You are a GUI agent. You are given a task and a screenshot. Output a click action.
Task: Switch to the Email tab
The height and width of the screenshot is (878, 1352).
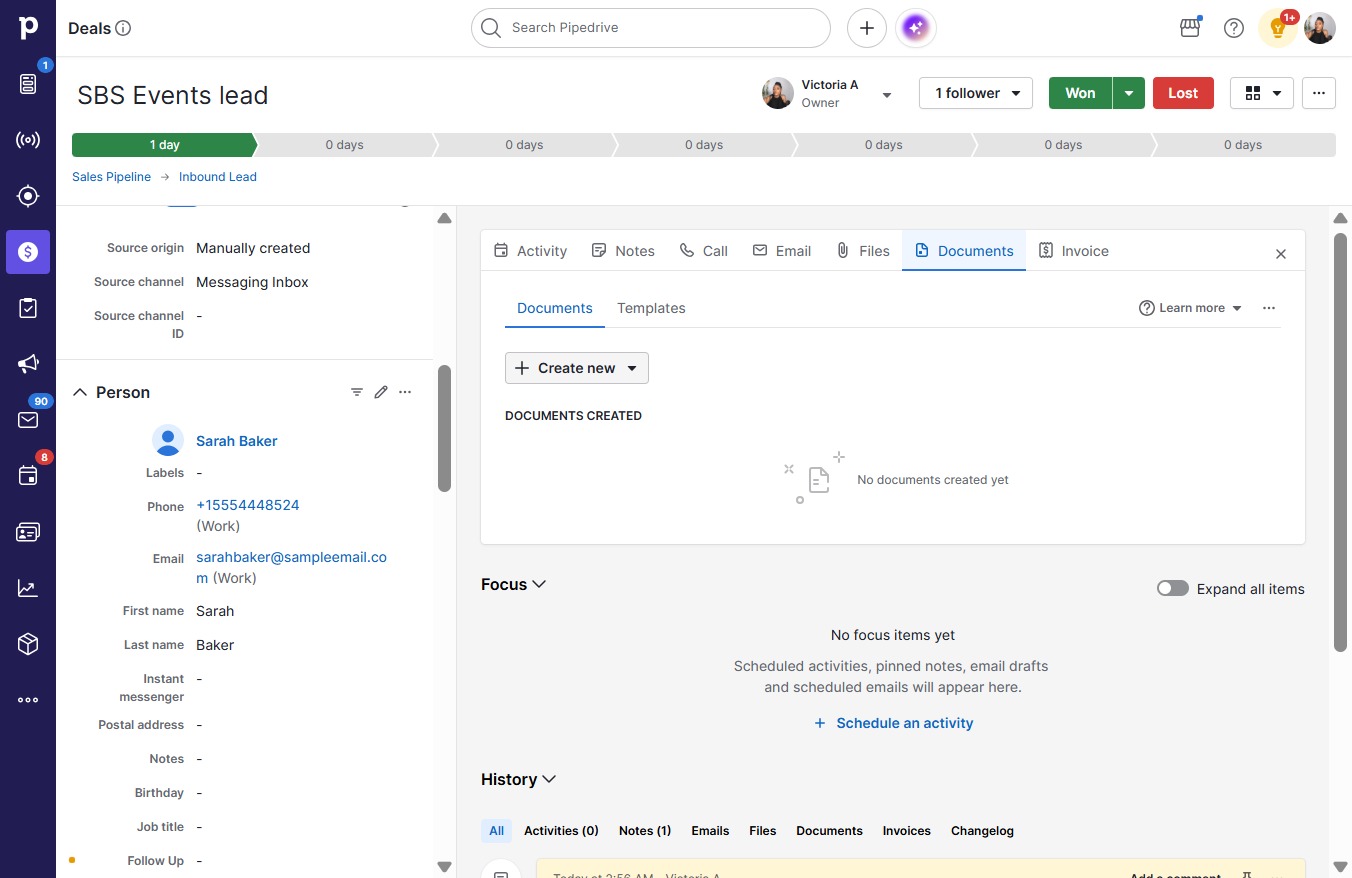coord(782,251)
